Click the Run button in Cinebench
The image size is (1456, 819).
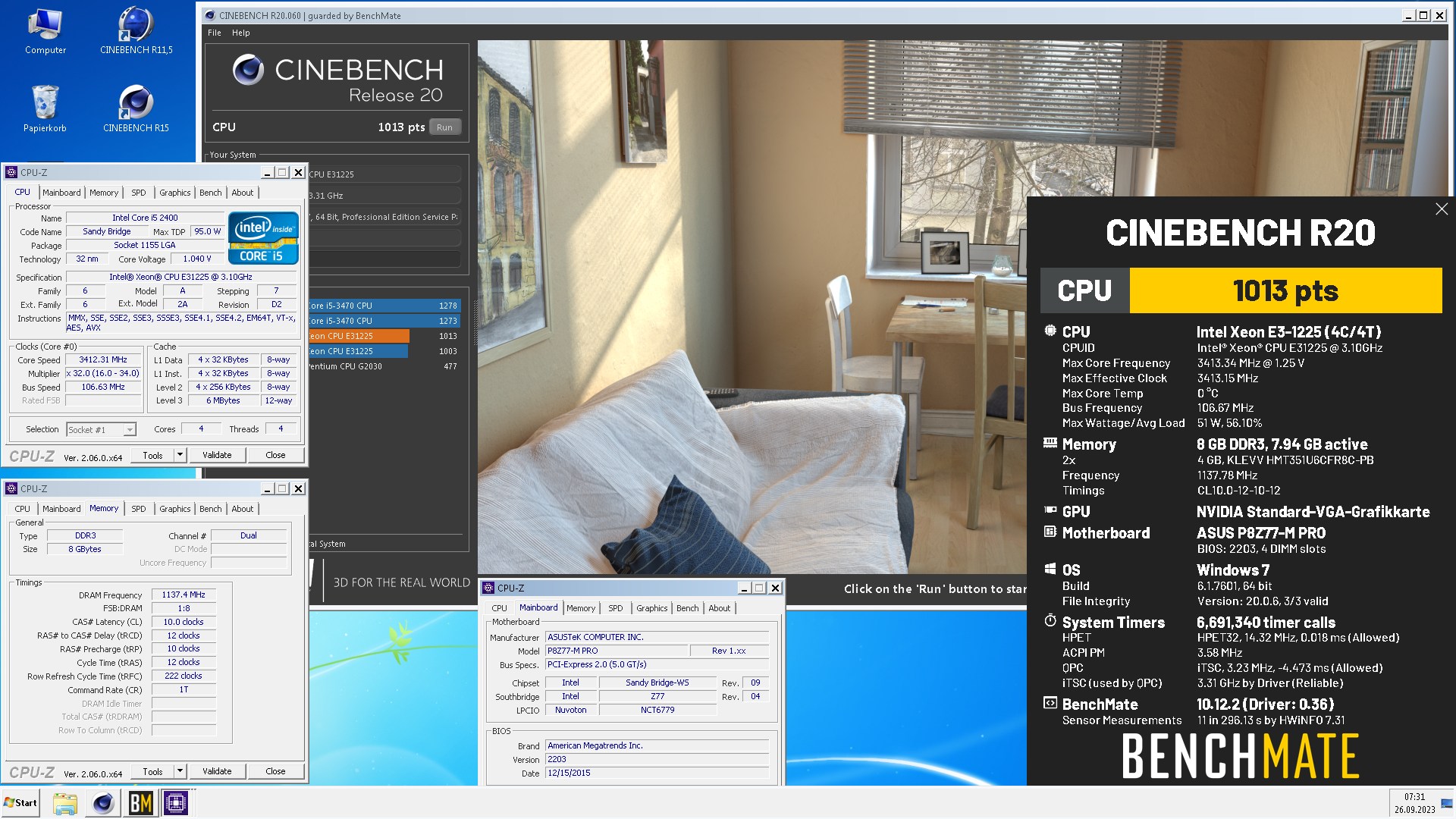tap(445, 127)
